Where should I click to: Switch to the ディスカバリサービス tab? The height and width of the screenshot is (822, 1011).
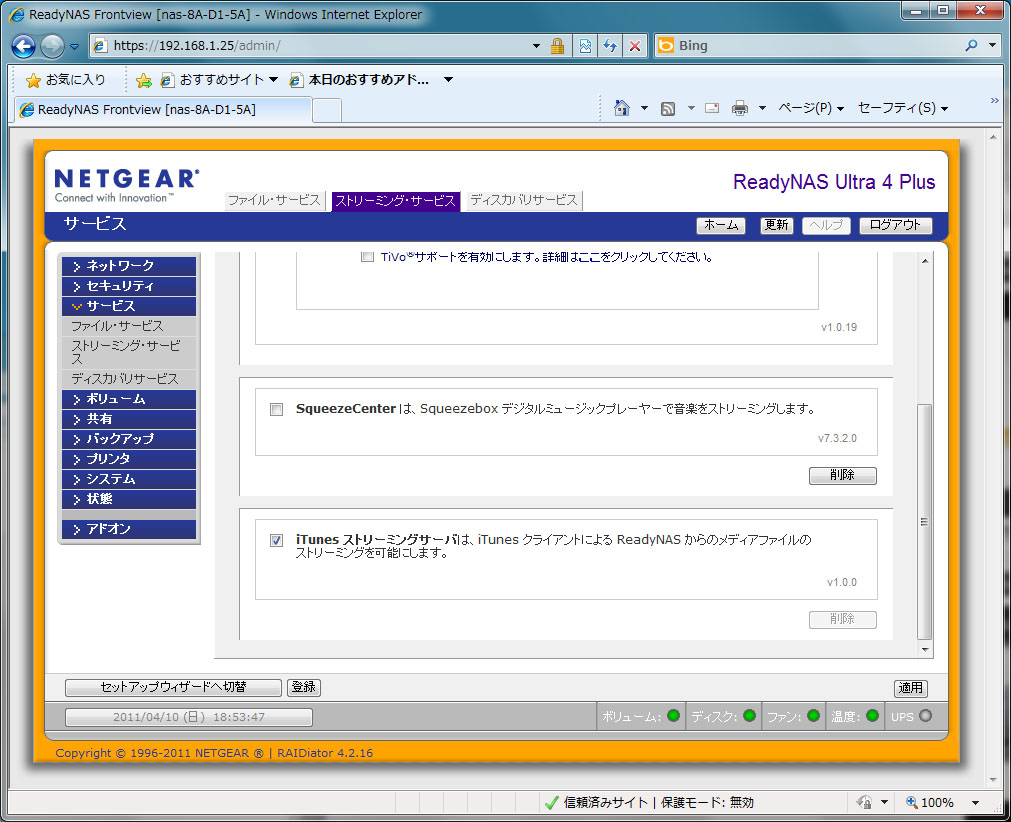523,201
